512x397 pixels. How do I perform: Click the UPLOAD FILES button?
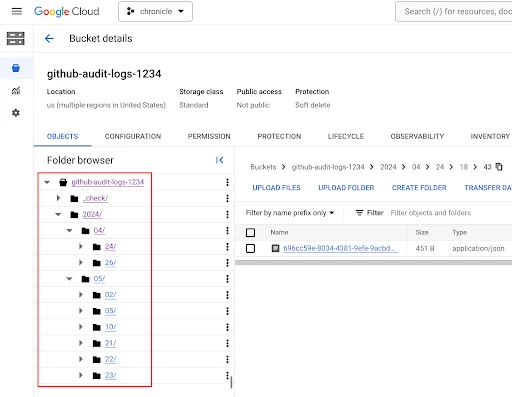pyautogui.click(x=276, y=188)
